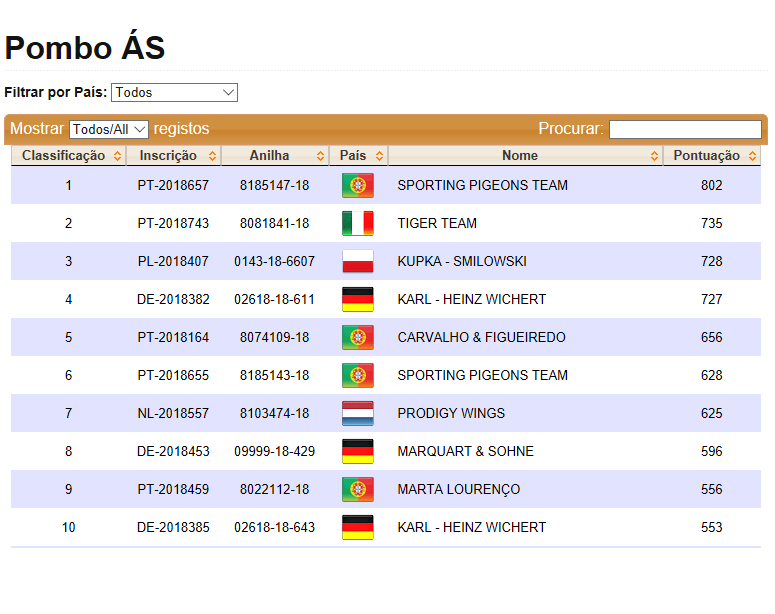Viewport: 775px width, 614px height.
Task: Click the name TIGER TEAM
Action: click(437, 223)
